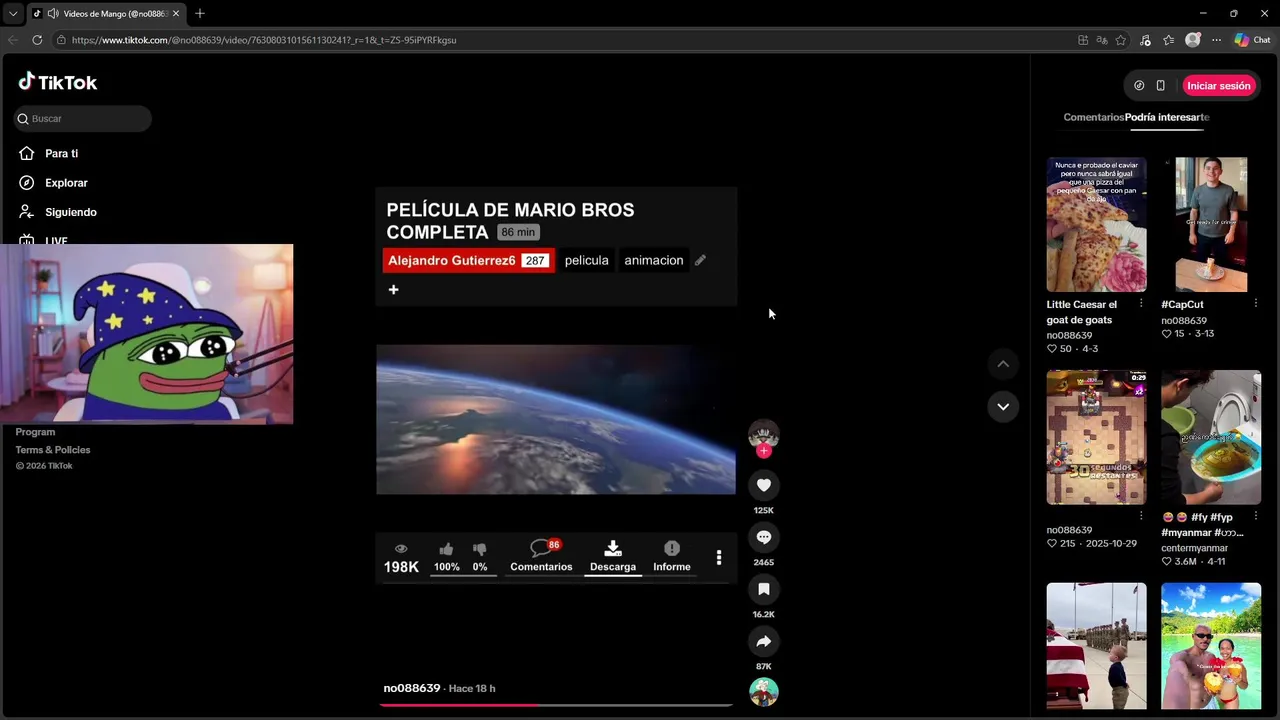1280x720 pixels.
Task: Open Alejandro Gutierrez6 uploader tag
Action: (x=468, y=260)
